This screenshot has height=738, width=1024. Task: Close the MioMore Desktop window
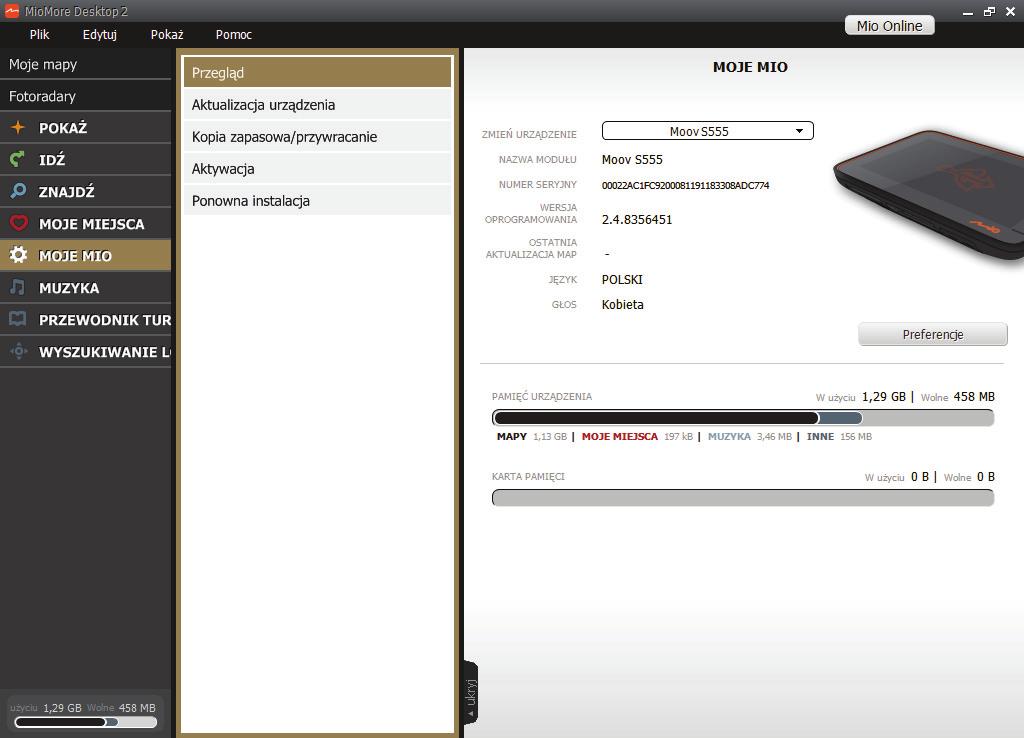pyautogui.click(x=1010, y=11)
